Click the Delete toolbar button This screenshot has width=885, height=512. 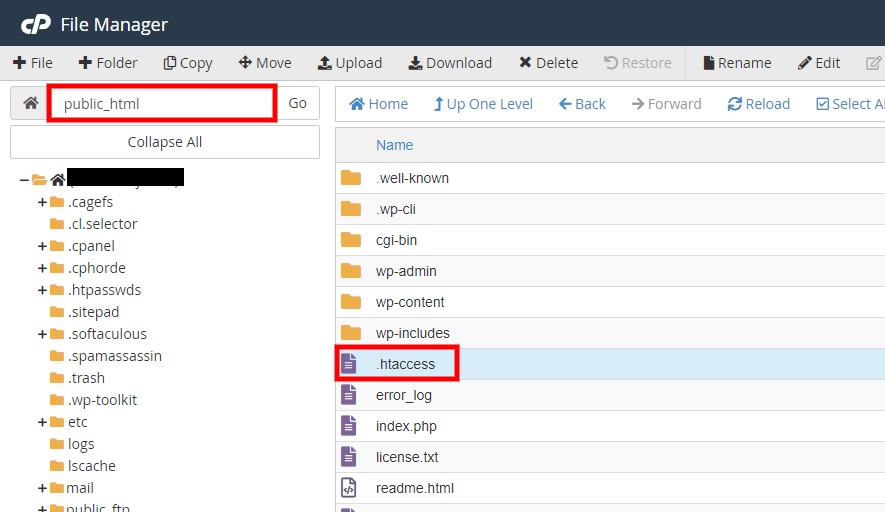(549, 63)
